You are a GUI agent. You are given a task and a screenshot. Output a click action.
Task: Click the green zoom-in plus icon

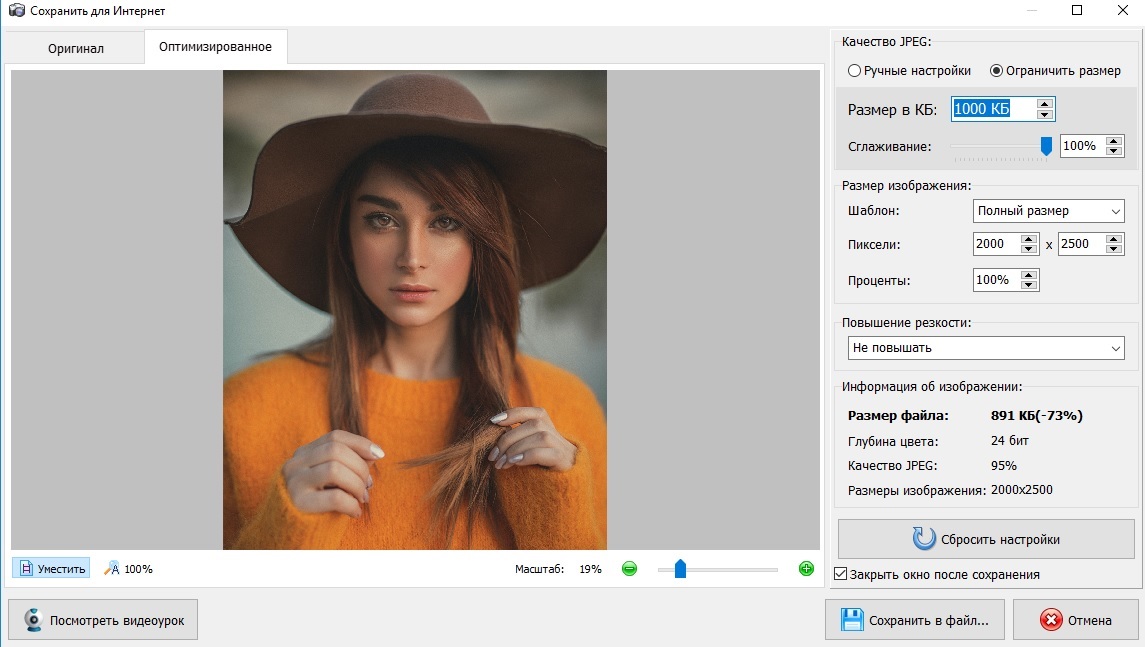pos(806,569)
